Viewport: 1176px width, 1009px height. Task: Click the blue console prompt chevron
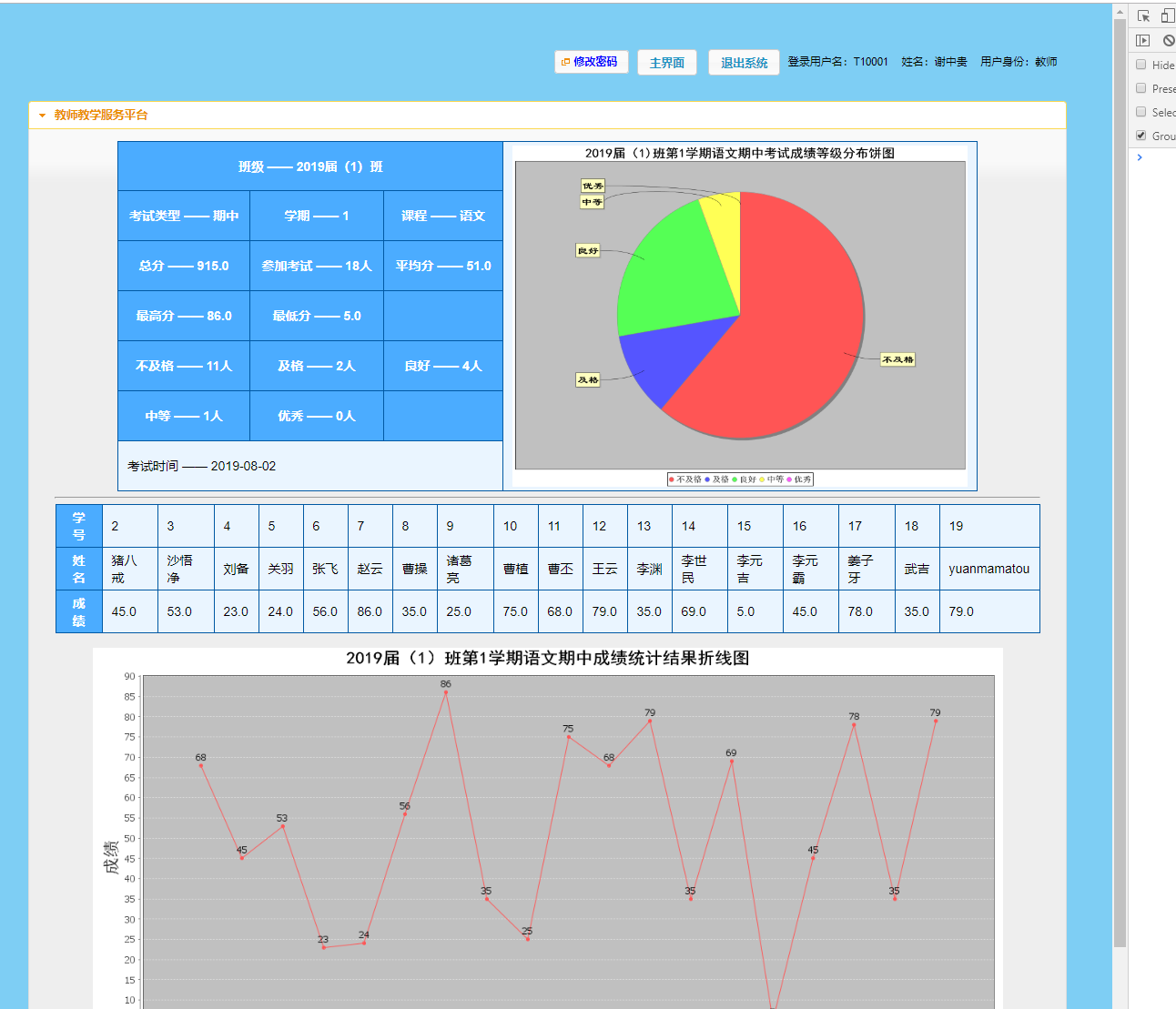[1140, 157]
